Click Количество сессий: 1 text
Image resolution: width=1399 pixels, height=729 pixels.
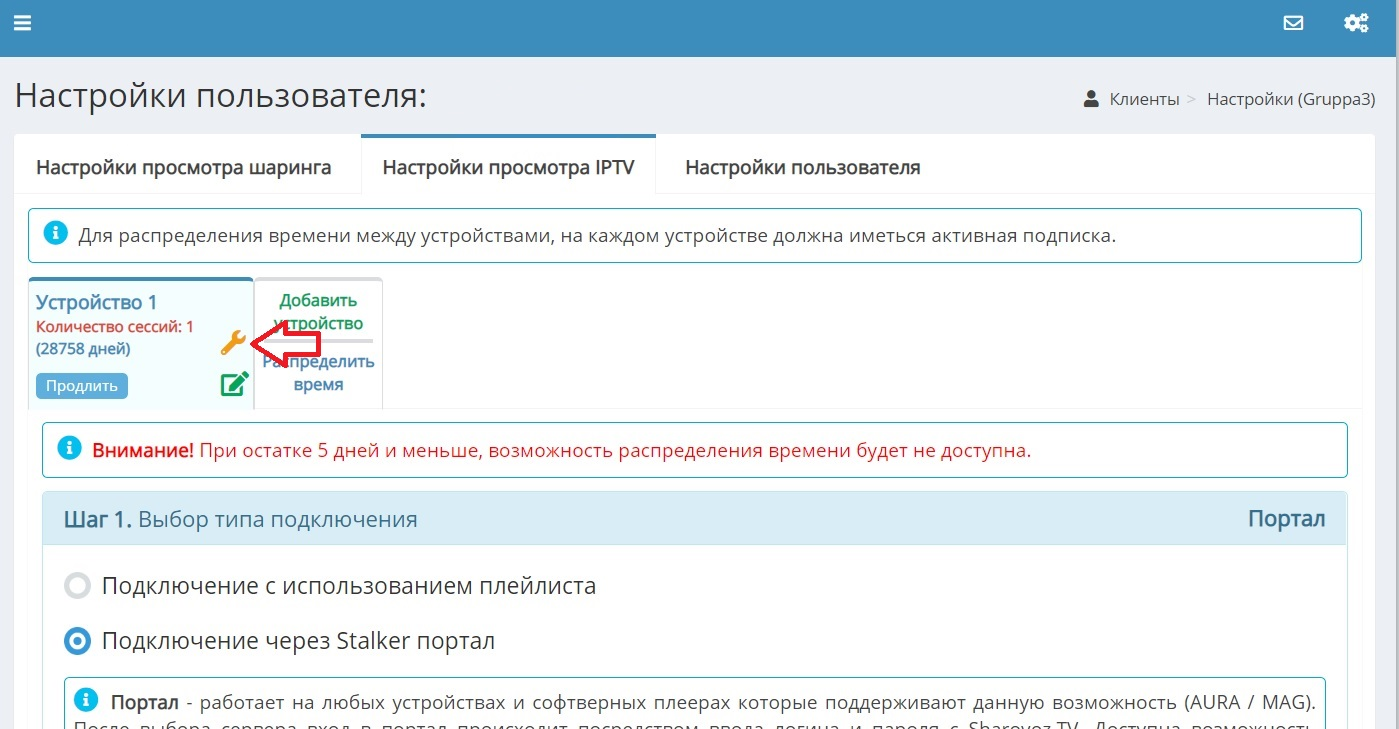(x=115, y=327)
